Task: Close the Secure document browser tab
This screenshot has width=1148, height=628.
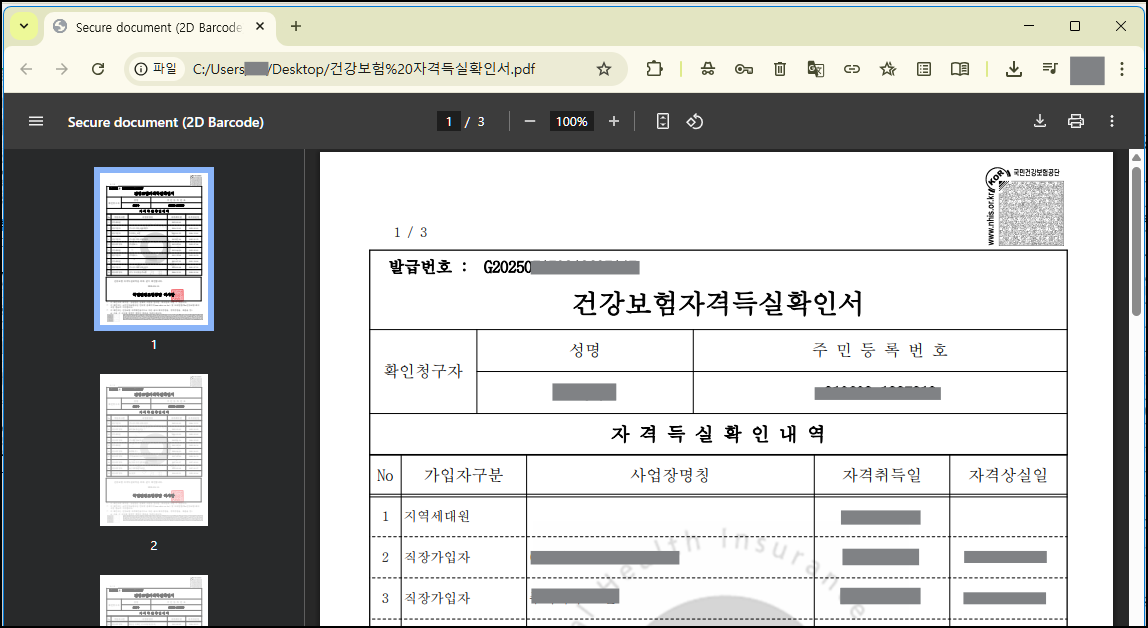Action: (x=260, y=27)
